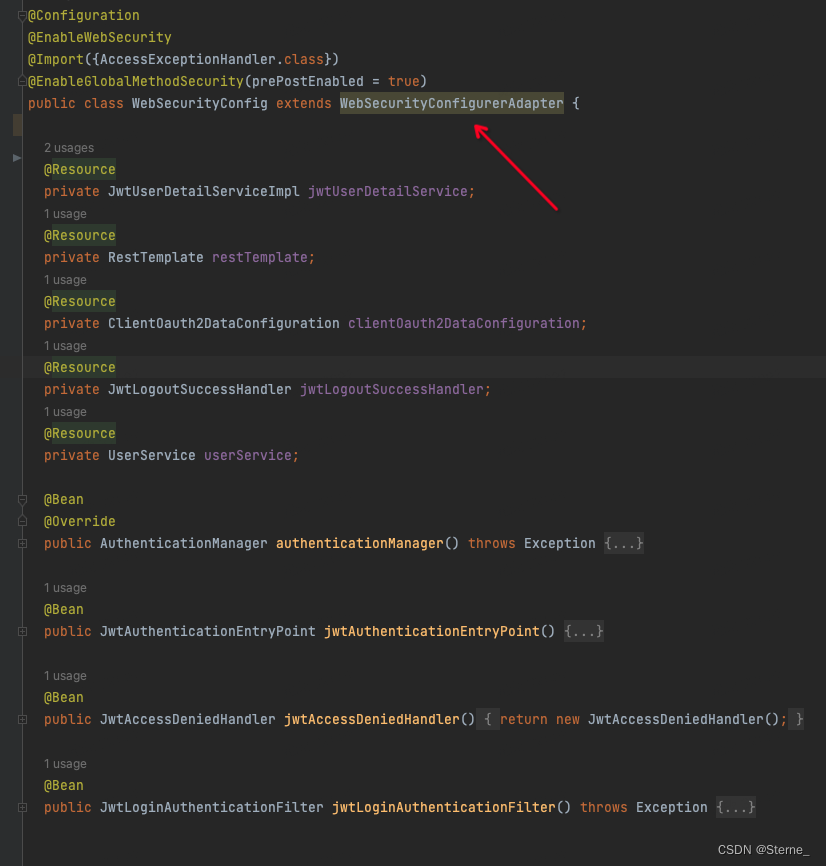Click the overriding-method gutter icon beside authenticationManager
This screenshot has height=866, width=826.
(x=22, y=521)
